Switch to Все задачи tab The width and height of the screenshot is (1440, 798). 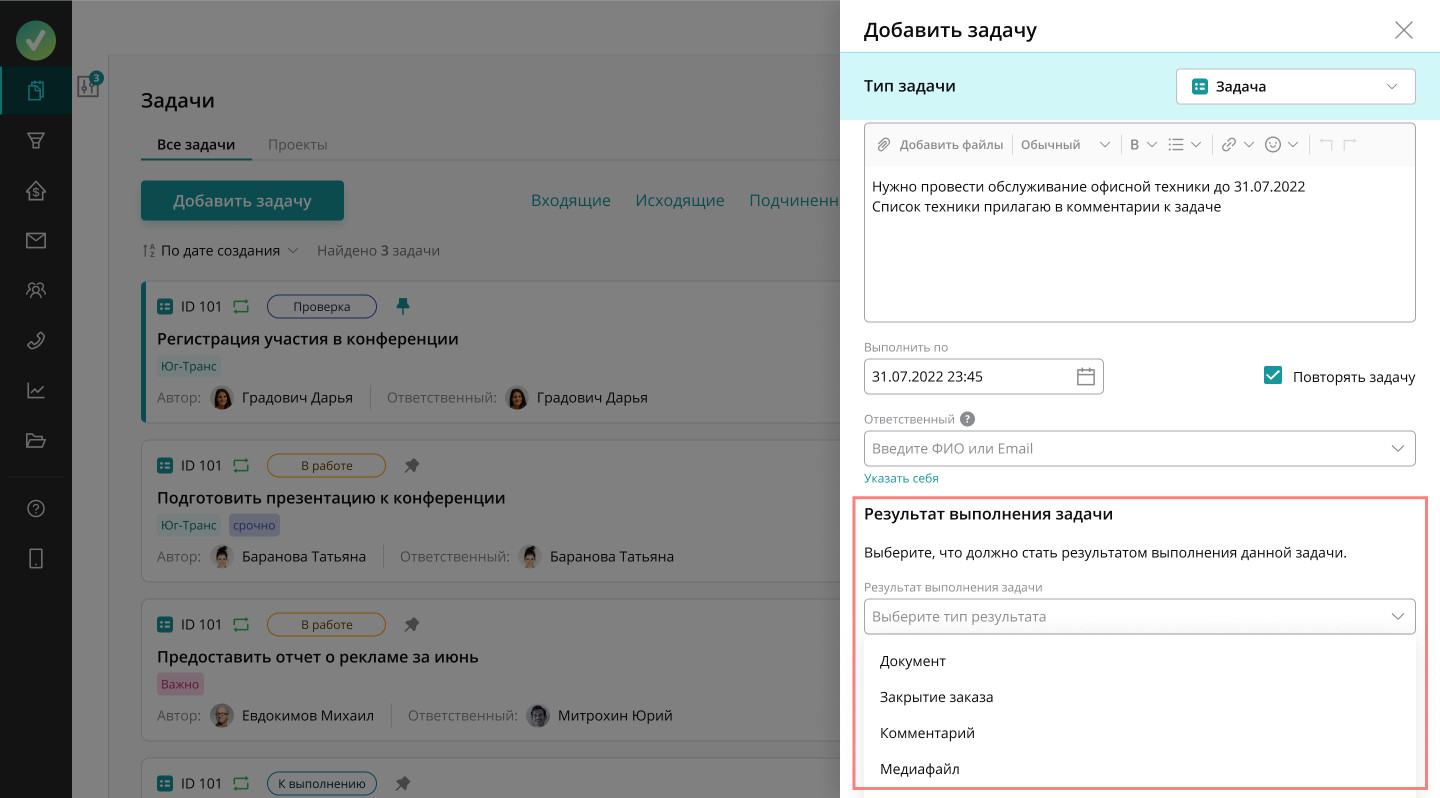[196, 145]
